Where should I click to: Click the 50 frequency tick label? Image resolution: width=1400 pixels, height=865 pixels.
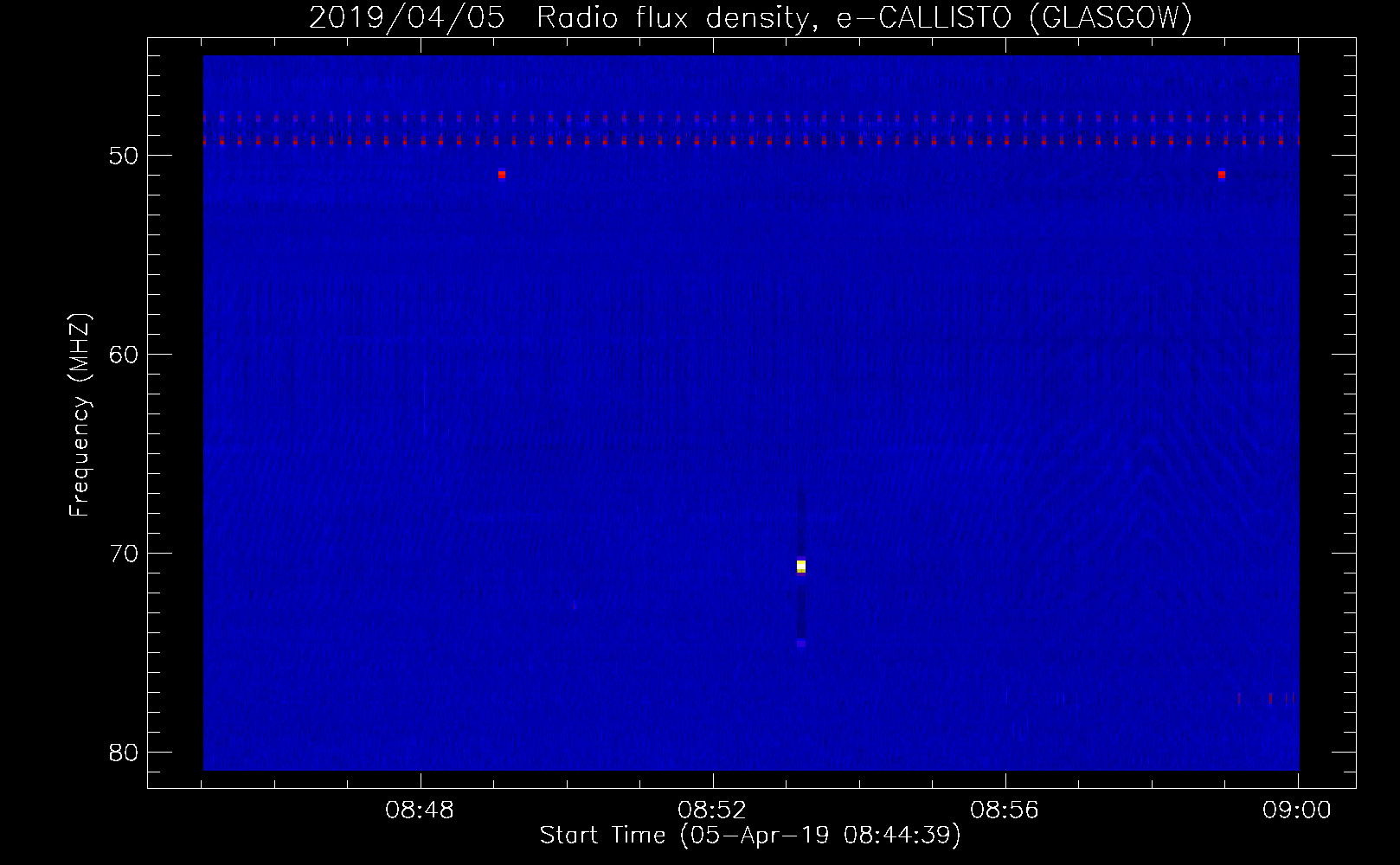[x=124, y=156]
